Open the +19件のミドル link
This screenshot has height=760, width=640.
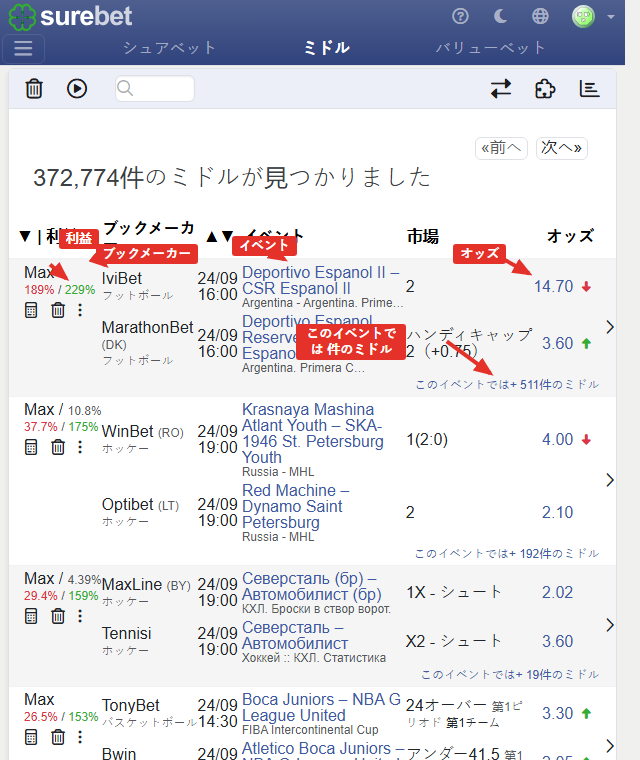point(510,675)
